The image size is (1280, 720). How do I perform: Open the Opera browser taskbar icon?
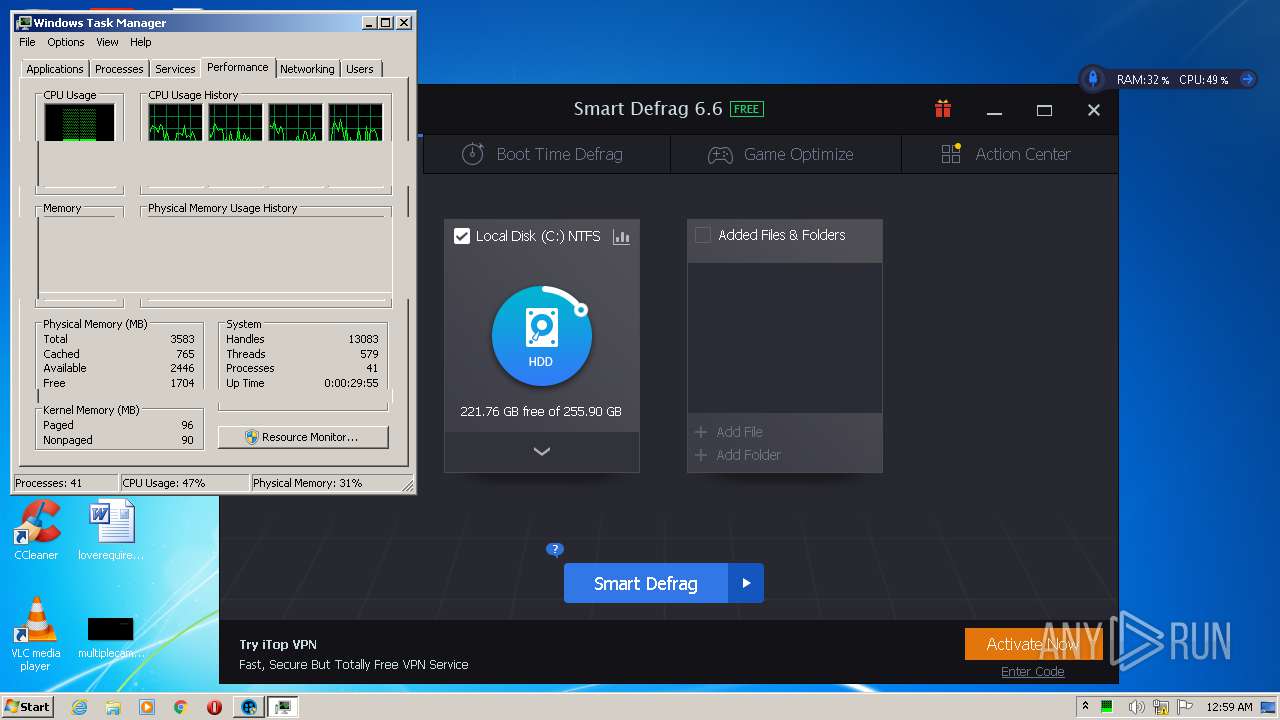(214, 707)
